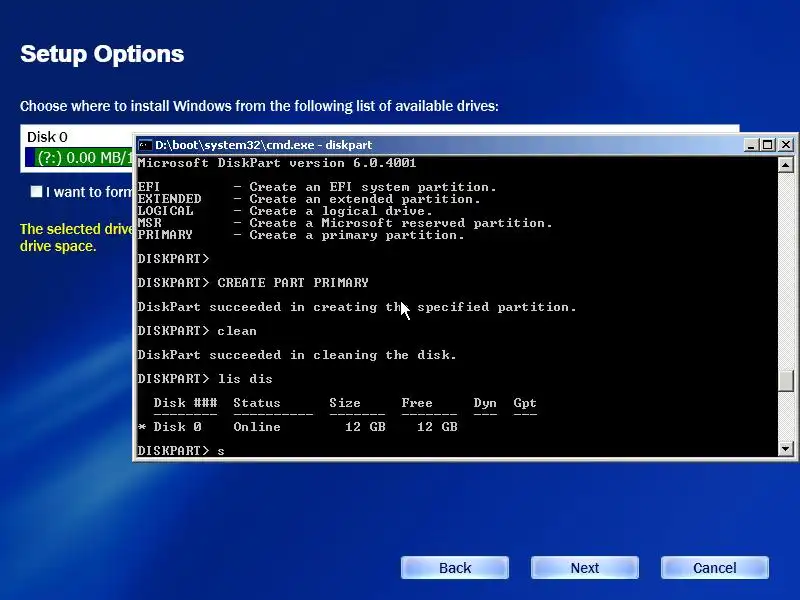Click the current 'DISKPART> s' prompt line

pyautogui.click(x=181, y=451)
